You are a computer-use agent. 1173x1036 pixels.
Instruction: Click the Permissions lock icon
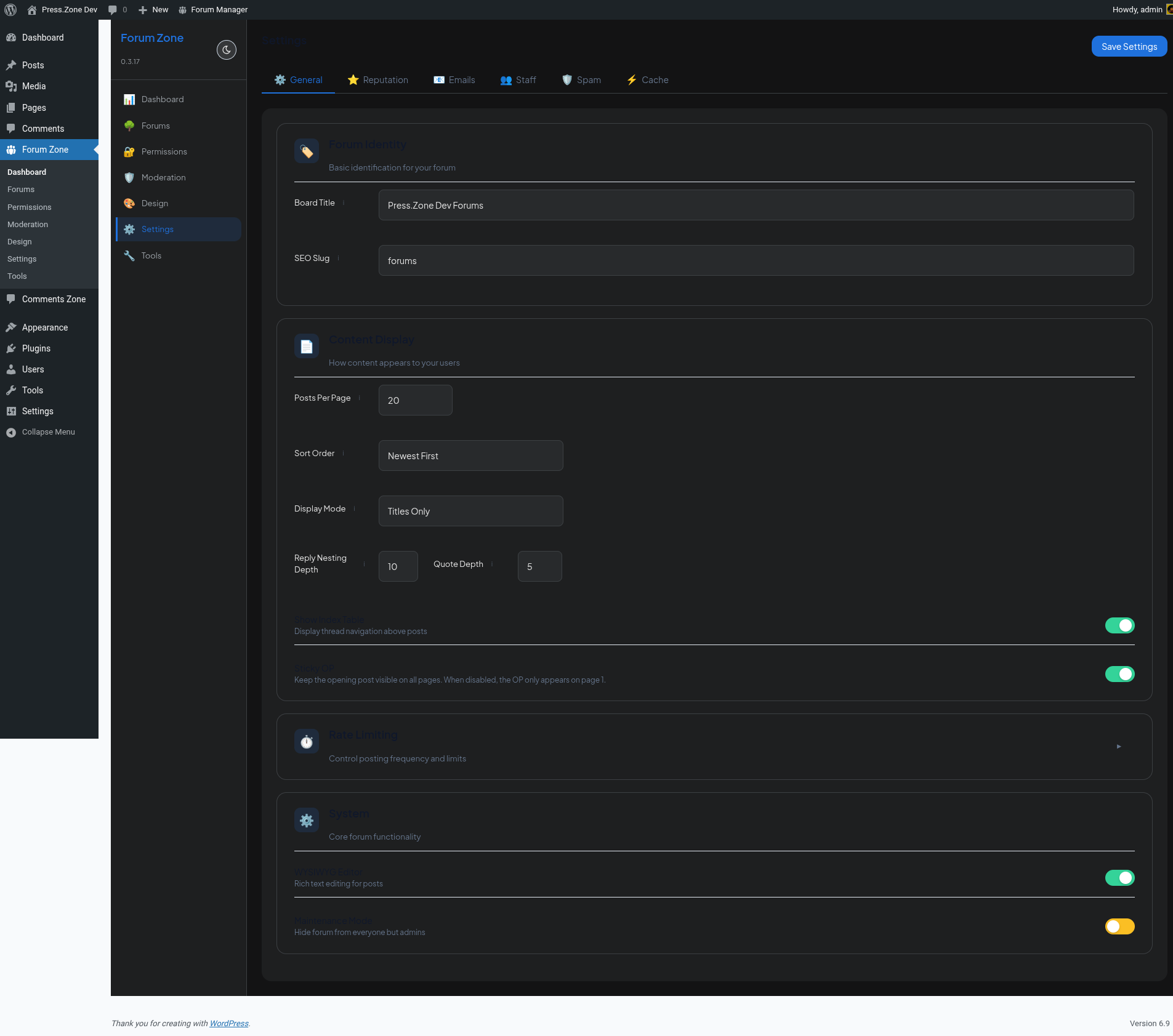tap(129, 151)
